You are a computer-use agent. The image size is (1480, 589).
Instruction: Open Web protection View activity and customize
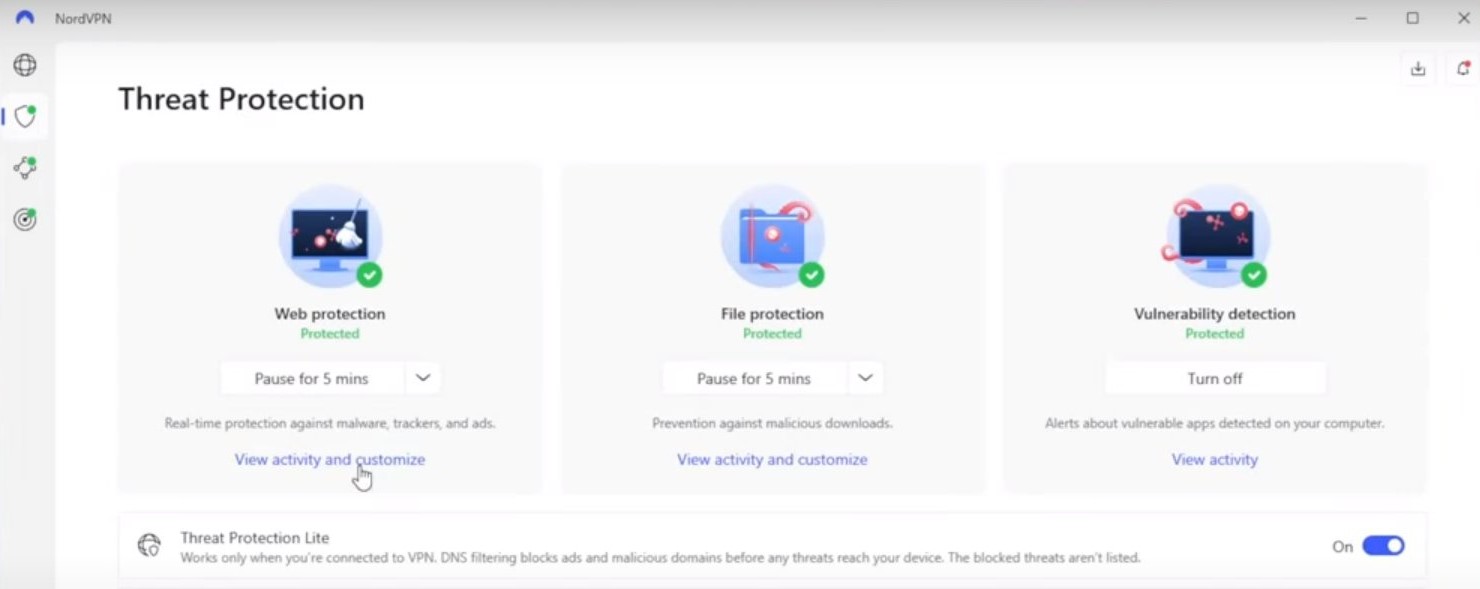(x=330, y=459)
